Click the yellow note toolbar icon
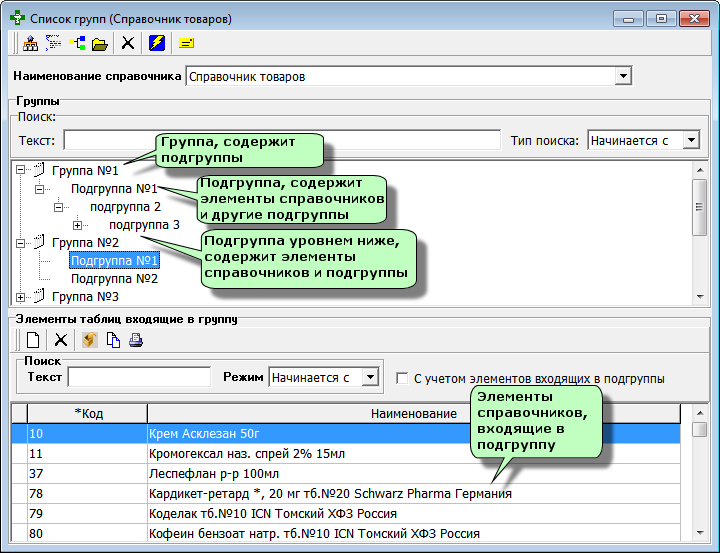720x553 pixels. click(x=186, y=44)
